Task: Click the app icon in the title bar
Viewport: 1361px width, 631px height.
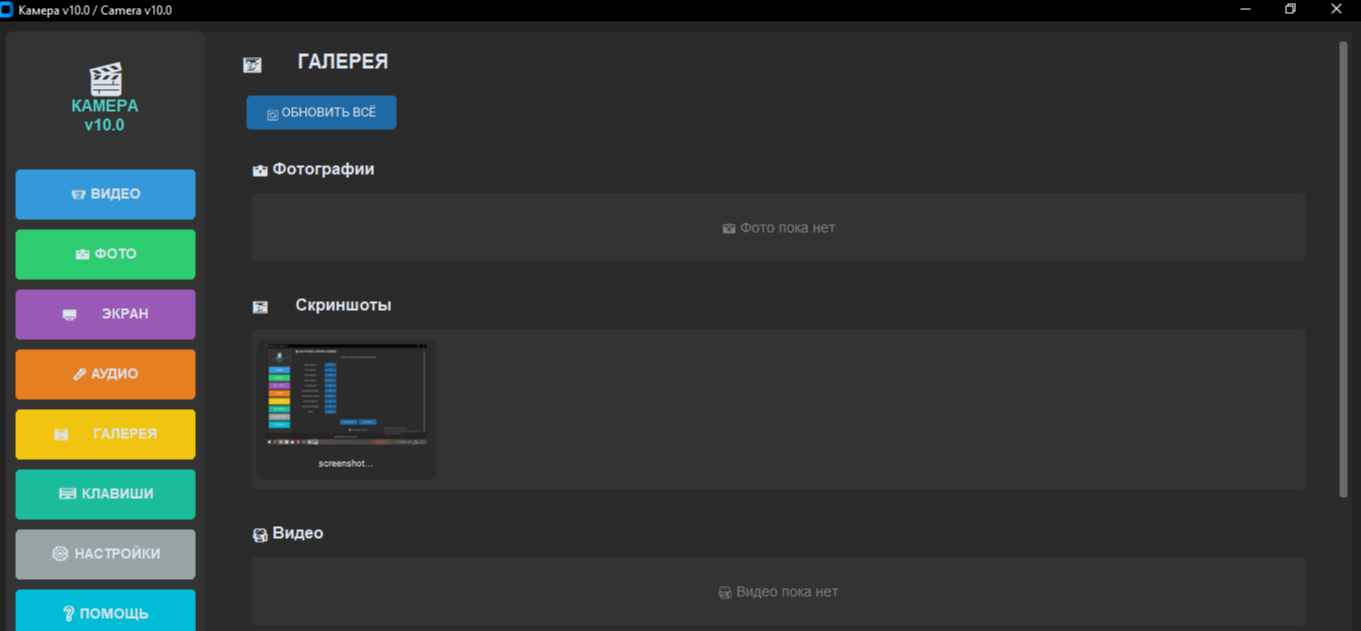Action: tap(7, 10)
